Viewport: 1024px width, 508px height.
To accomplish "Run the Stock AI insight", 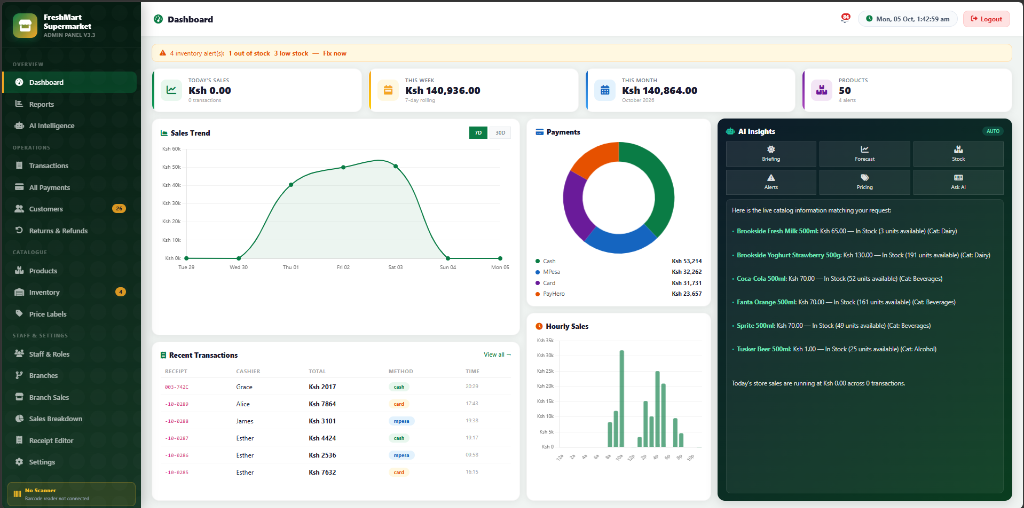I will pyautogui.click(x=958, y=153).
